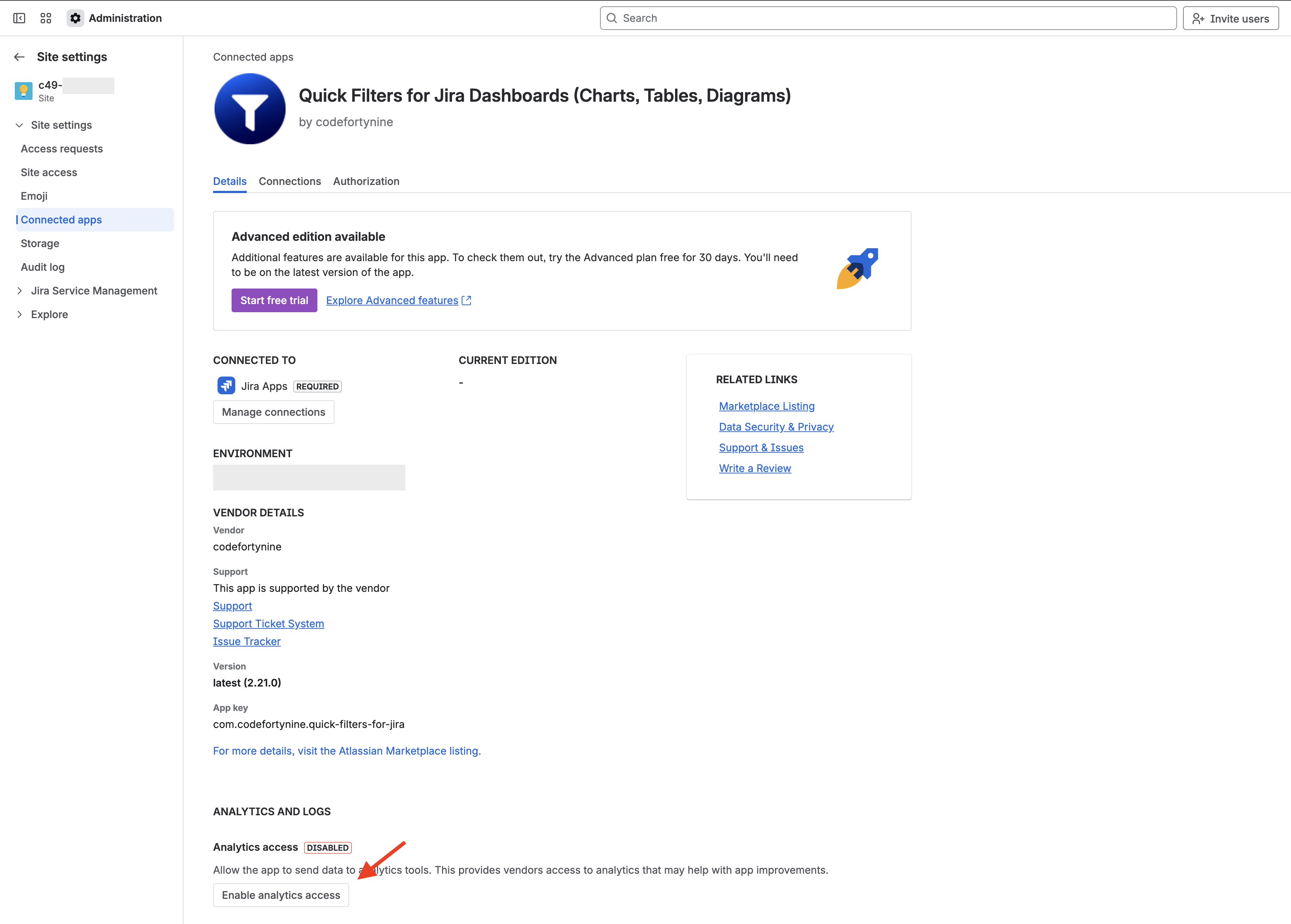Collapse the Site settings section chevron
The image size is (1291, 924).
coord(19,125)
